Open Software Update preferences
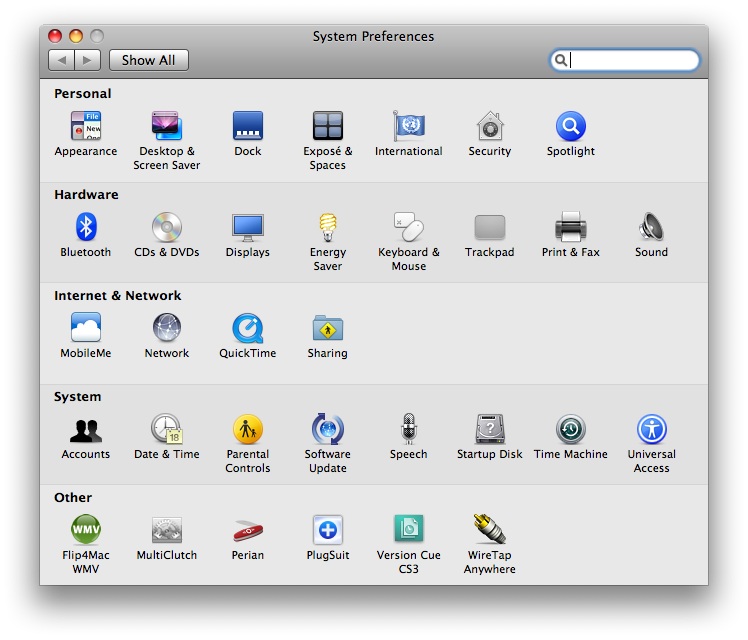 (x=328, y=430)
